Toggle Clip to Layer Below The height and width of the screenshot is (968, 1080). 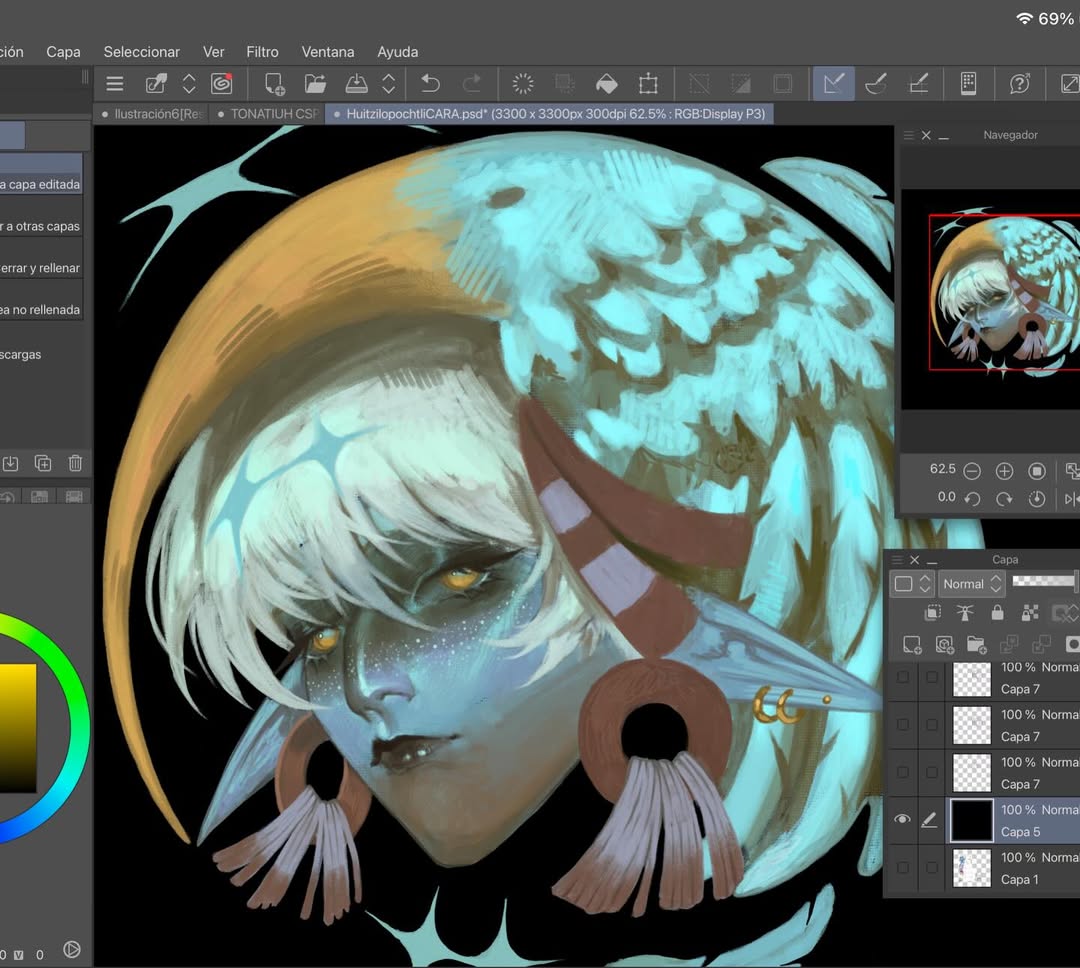(933, 612)
